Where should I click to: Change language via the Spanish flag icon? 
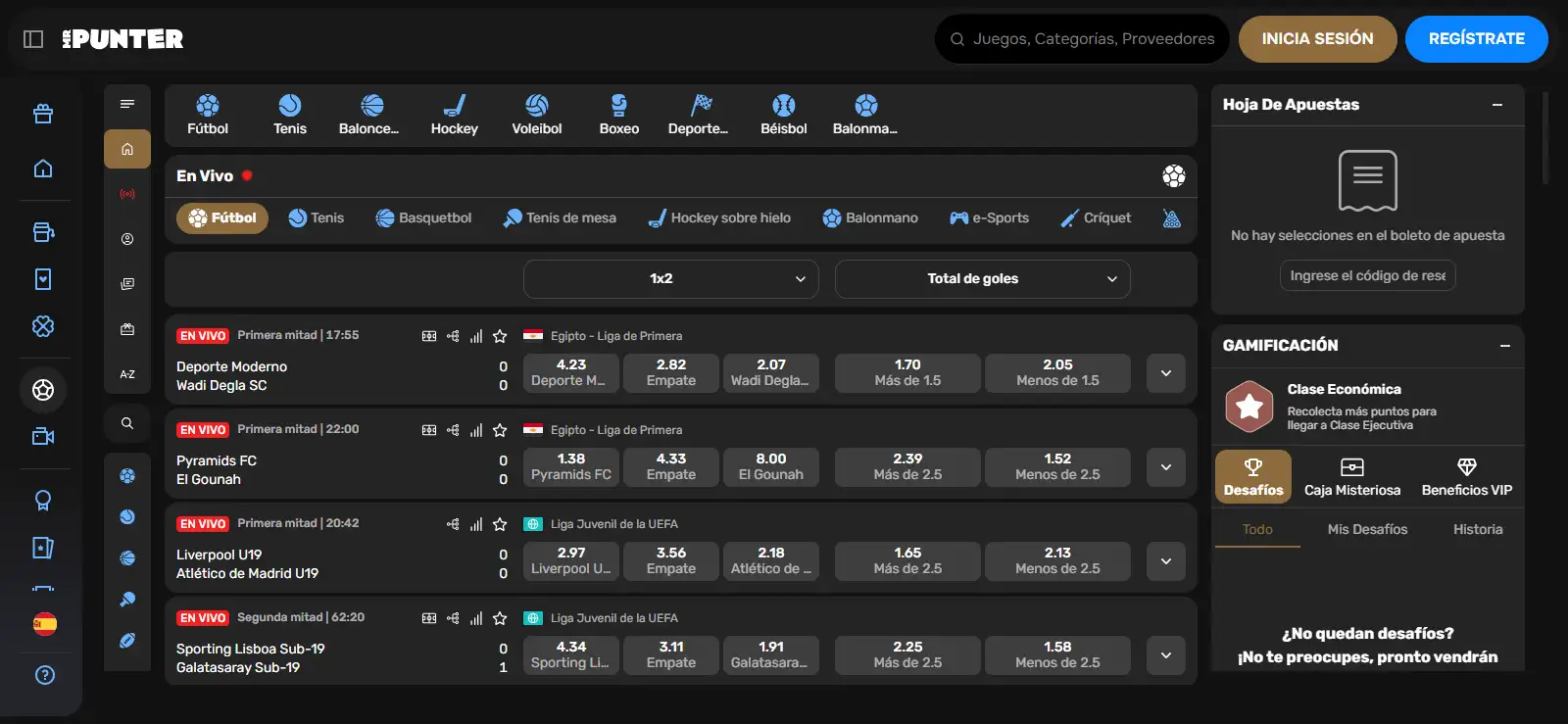44,624
